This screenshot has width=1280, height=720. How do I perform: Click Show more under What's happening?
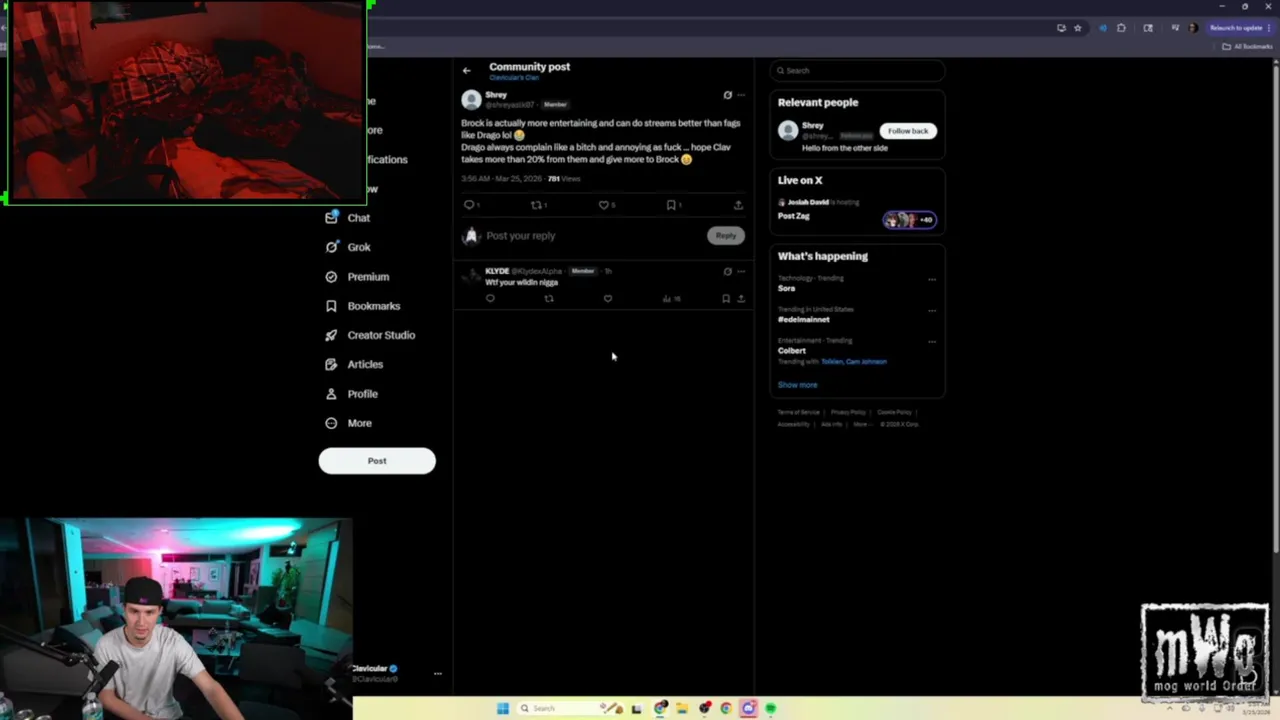797,385
